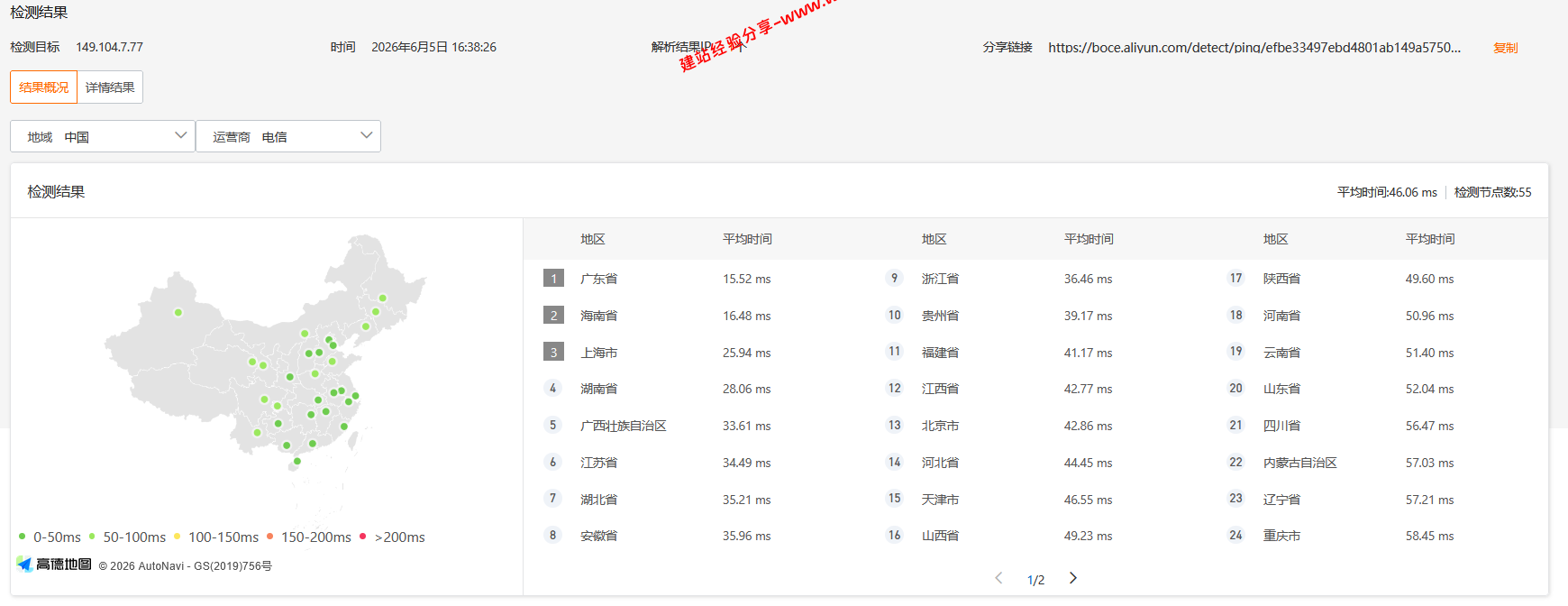1568x606 pixels.
Task: Select the 山东省 region cell
Action: coord(1282,389)
